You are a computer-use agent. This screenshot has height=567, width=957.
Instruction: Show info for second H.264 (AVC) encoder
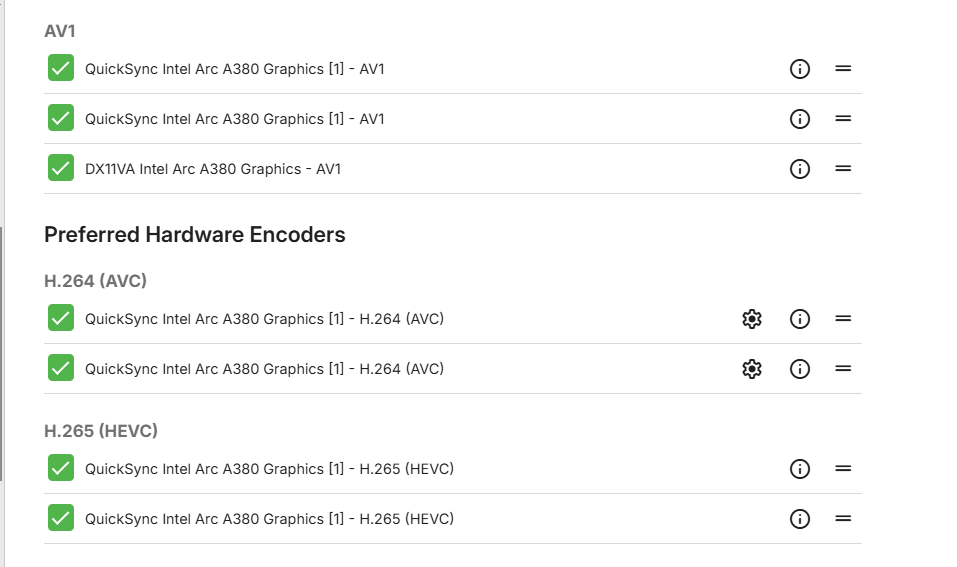800,369
